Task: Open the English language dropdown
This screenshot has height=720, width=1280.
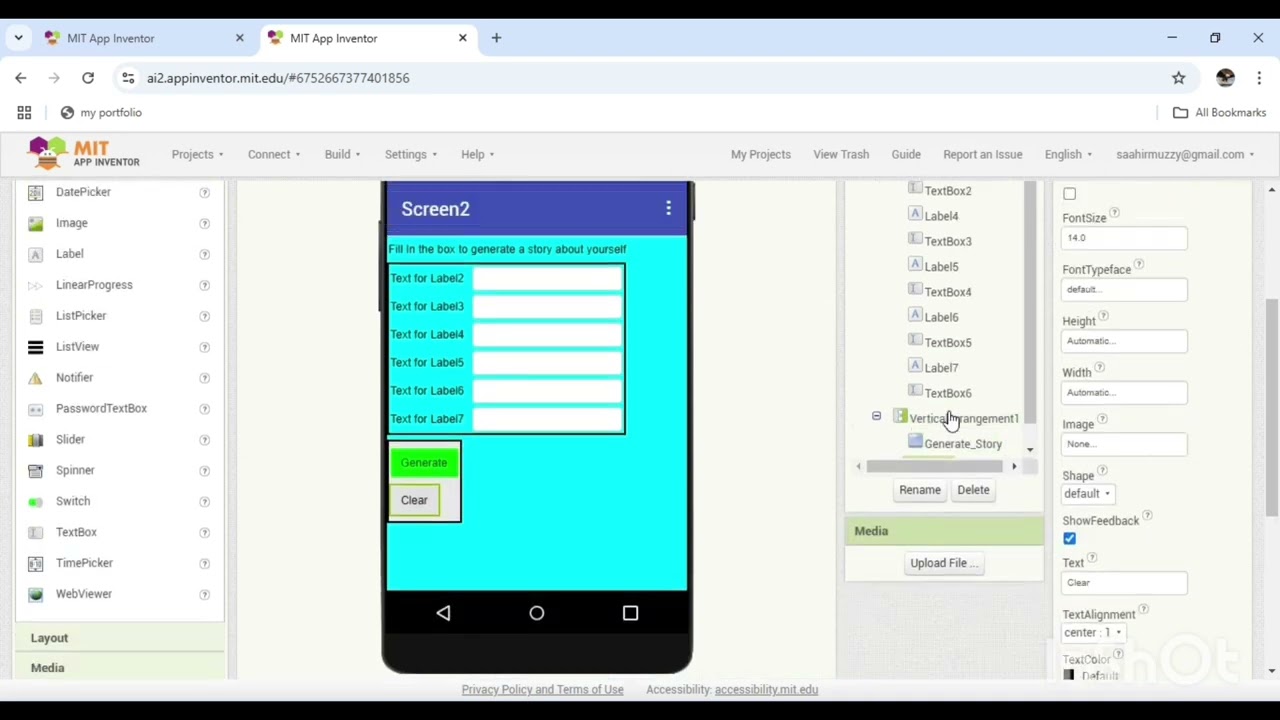Action: tap(1068, 154)
